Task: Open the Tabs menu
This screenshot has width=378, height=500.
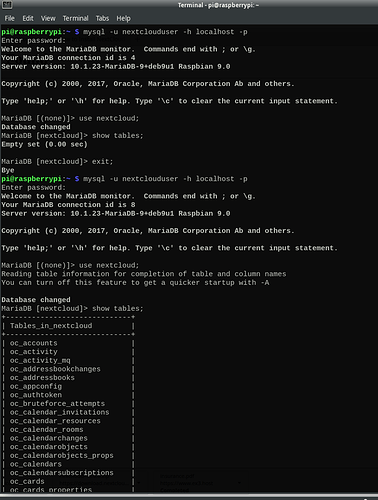Action: tap(102, 18)
